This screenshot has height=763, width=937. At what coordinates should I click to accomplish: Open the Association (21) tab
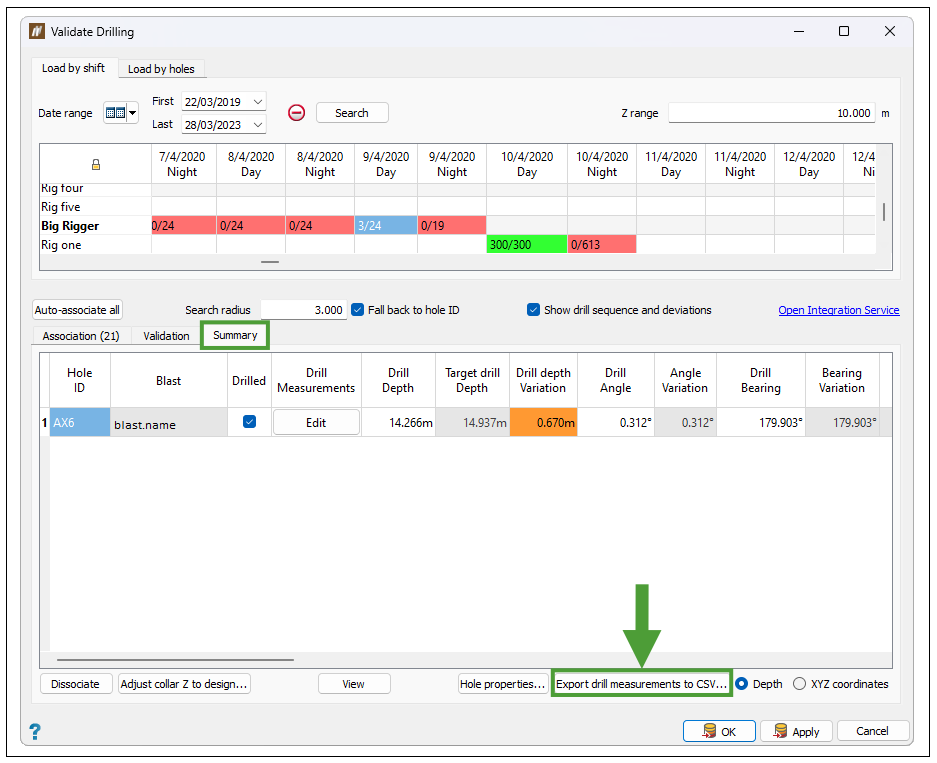(81, 336)
